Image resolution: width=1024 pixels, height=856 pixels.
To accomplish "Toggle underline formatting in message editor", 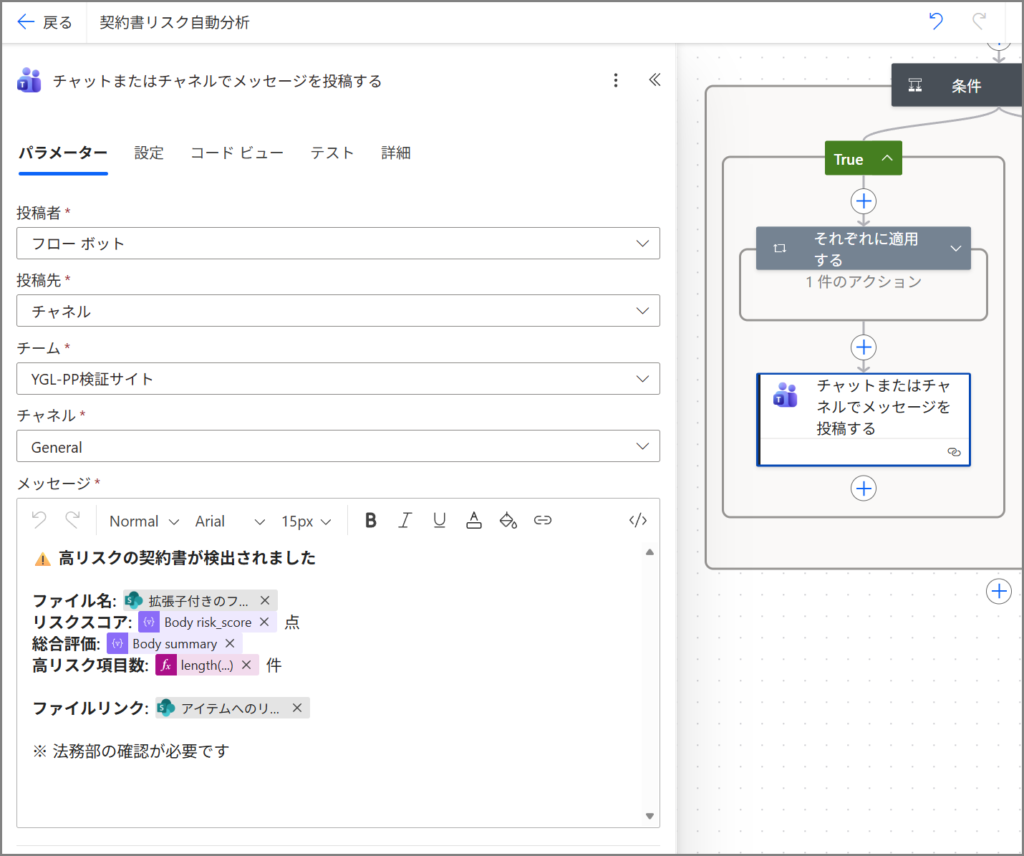I will tap(439, 520).
